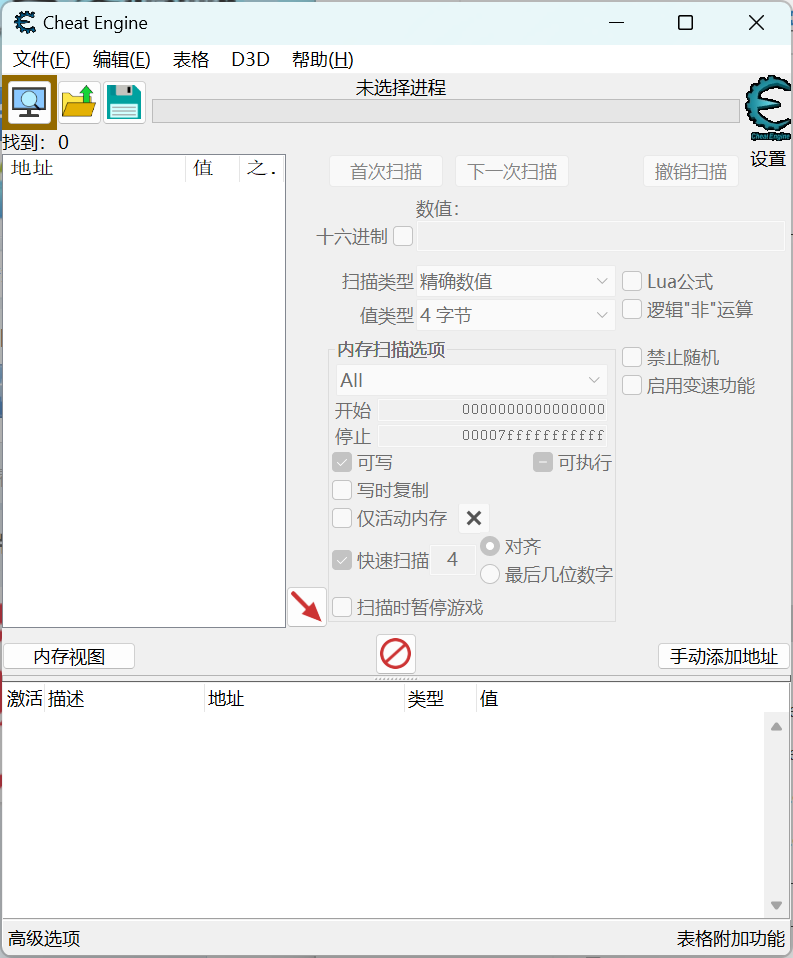
Task: Open the 表格 menu
Action: coord(191,59)
